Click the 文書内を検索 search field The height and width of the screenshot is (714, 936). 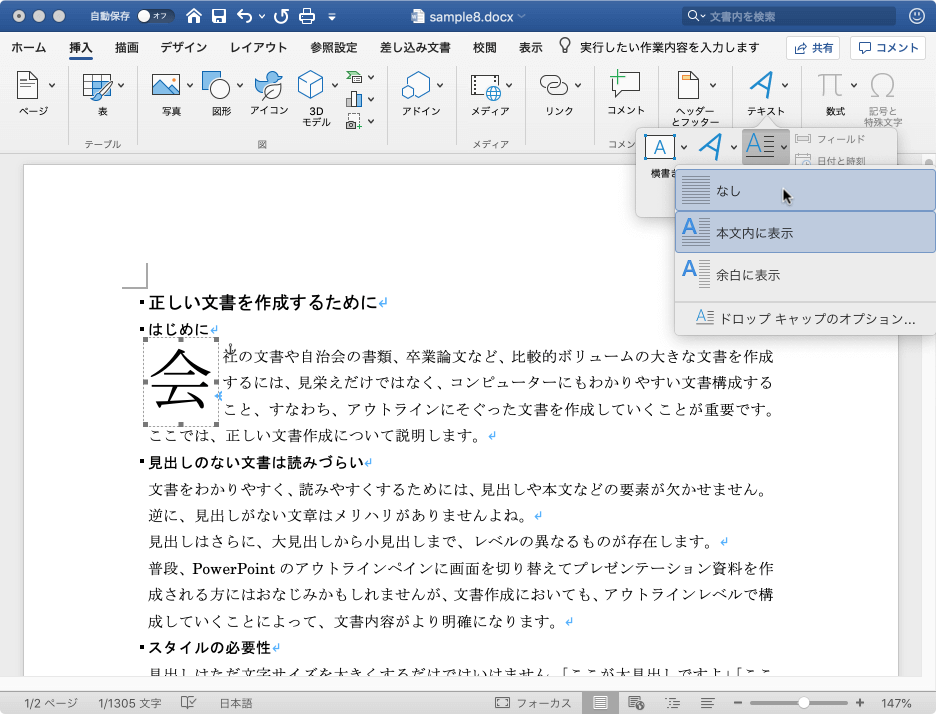tap(789, 16)
